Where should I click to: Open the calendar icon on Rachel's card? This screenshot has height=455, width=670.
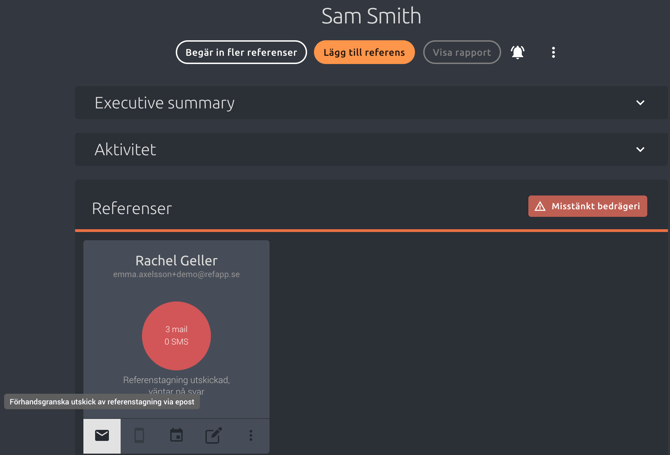click(176, 435)
